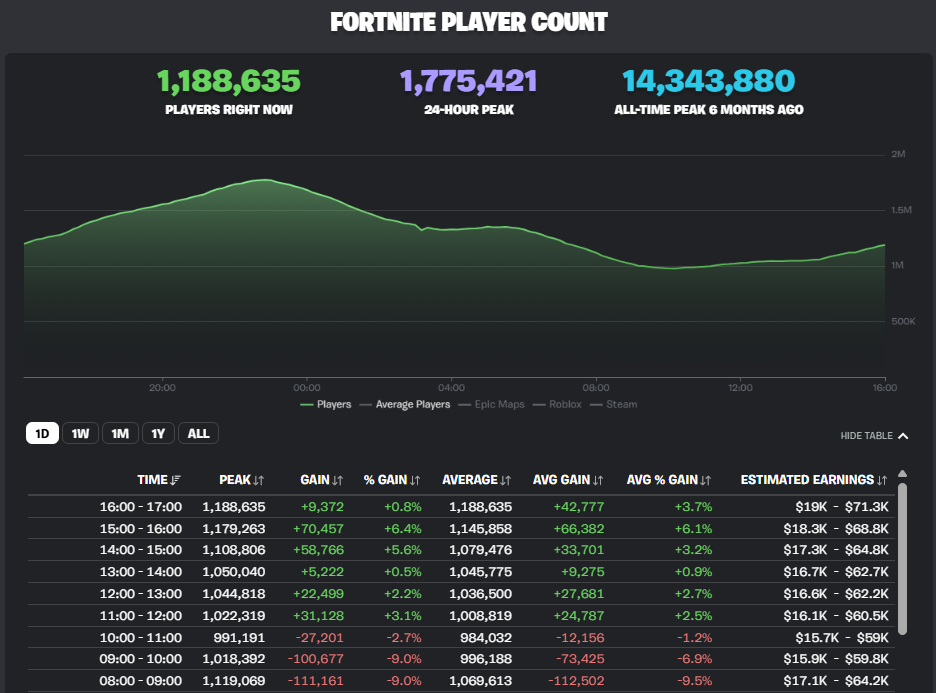
Task: Click the 00:00 label under the chart
Action: 307,388
